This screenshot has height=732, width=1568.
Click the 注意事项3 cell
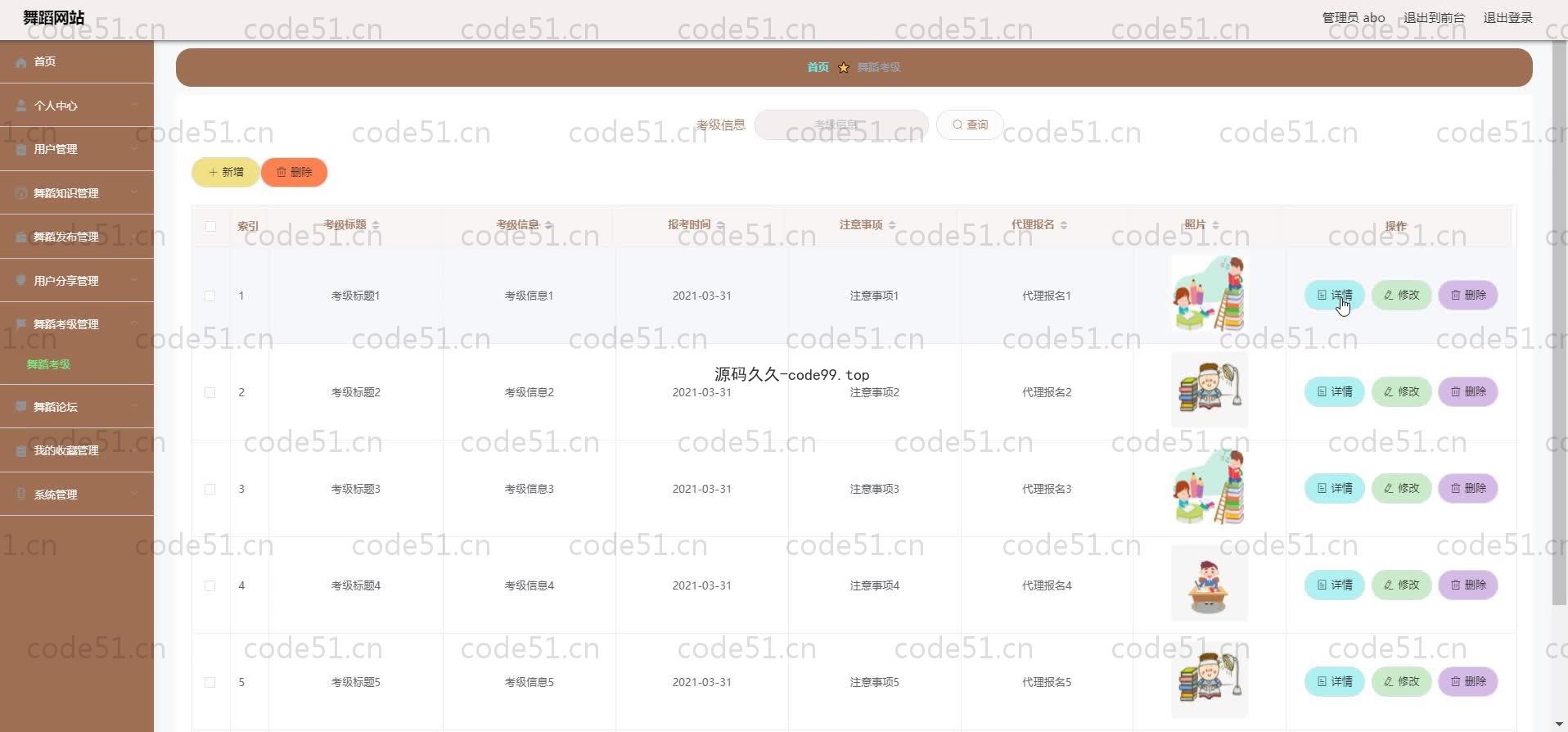(x=874, y=489)
